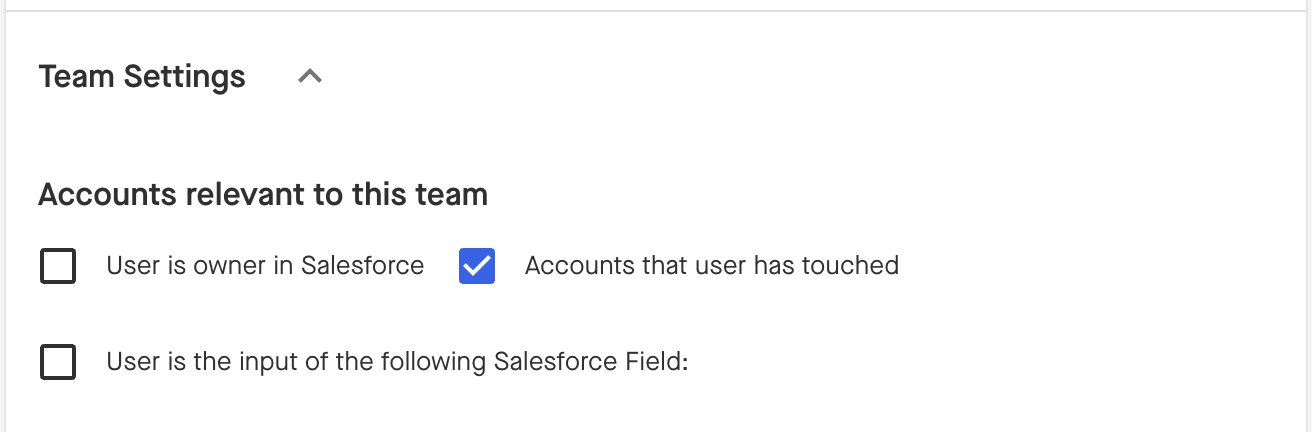Tick the first unchecked checkbox under Accounts
Screen dimensions: 1312x432
click(x=58, y=266)
